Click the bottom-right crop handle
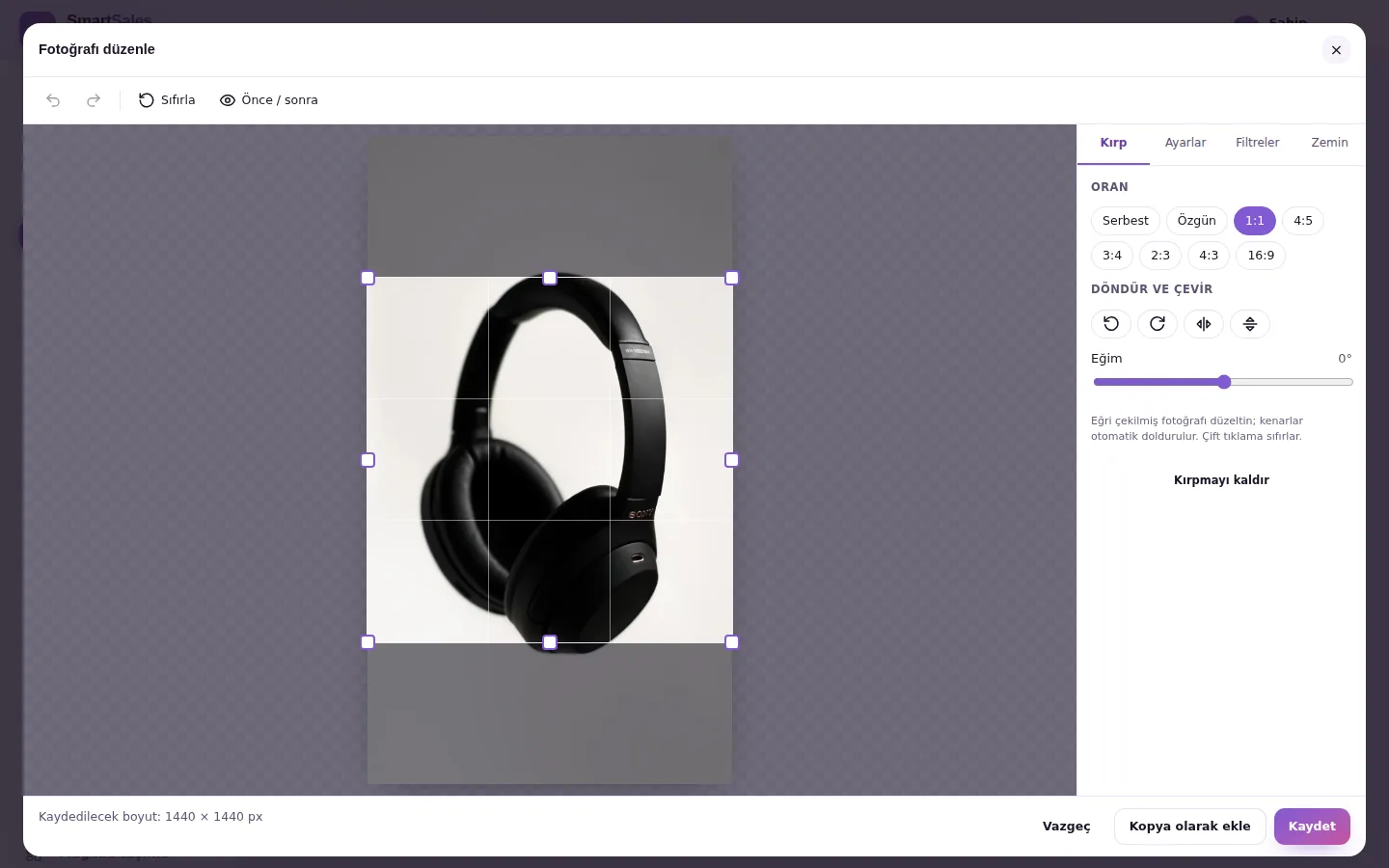This screenshot has height=868, width=1389. click(732, 642)
